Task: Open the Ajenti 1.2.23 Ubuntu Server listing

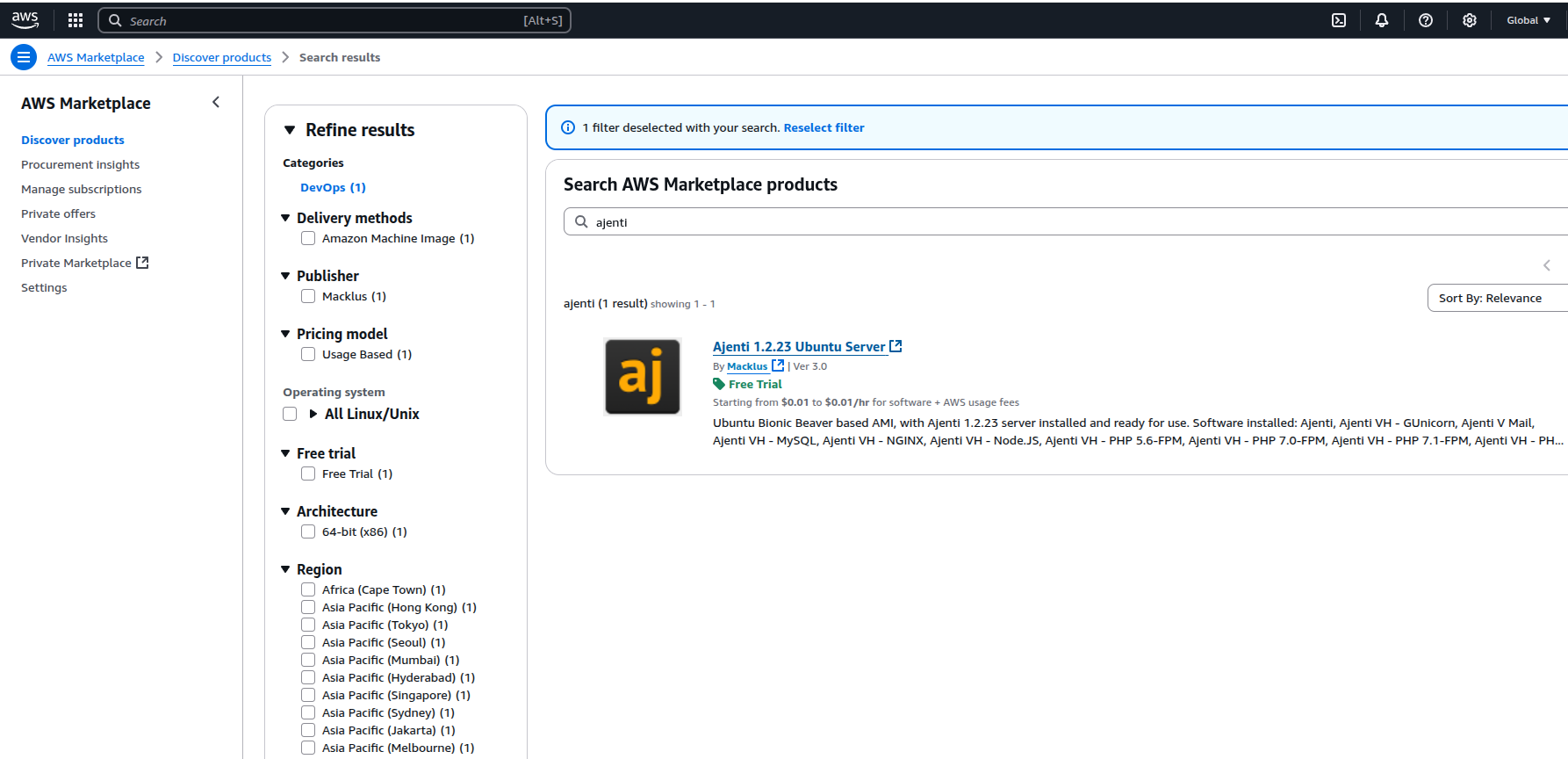Action: [799, 346]
